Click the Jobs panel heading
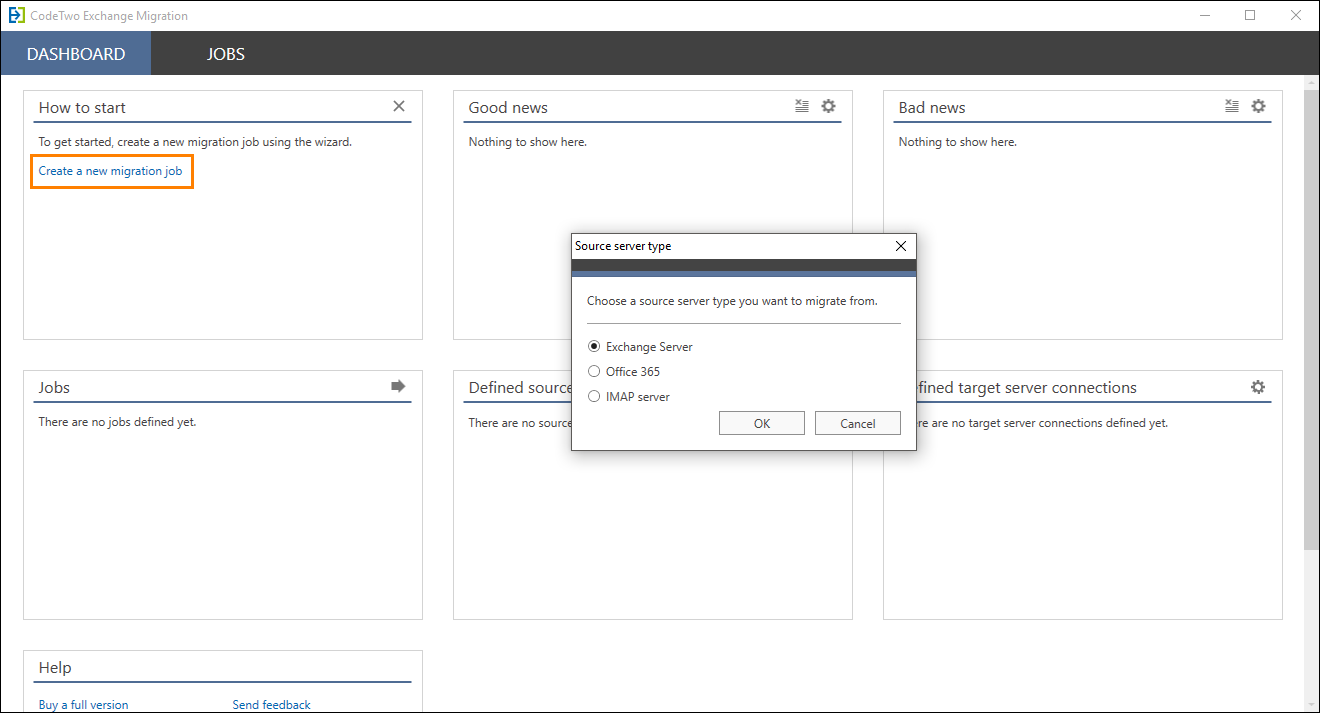Image resolution: width=1320 pixels, height=713 pixels. (54, 388)
